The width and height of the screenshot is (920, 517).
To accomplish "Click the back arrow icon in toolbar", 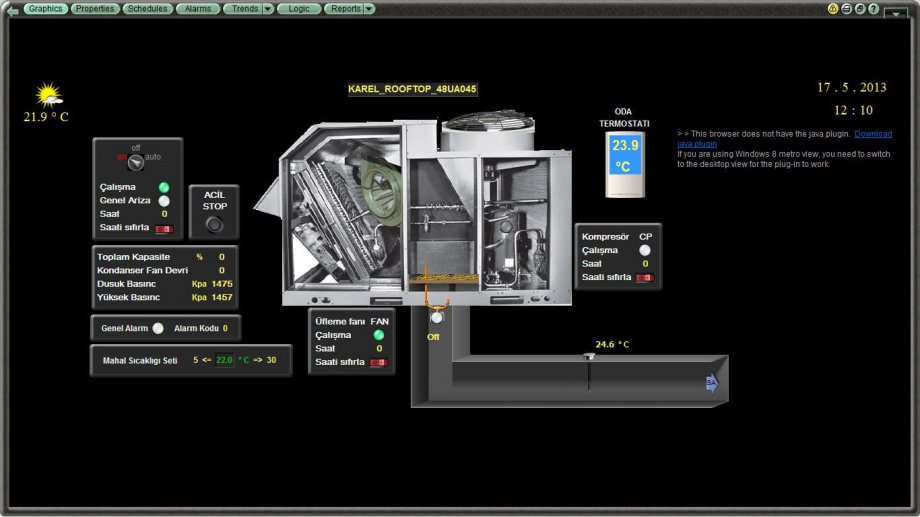I will coord(13,9).
